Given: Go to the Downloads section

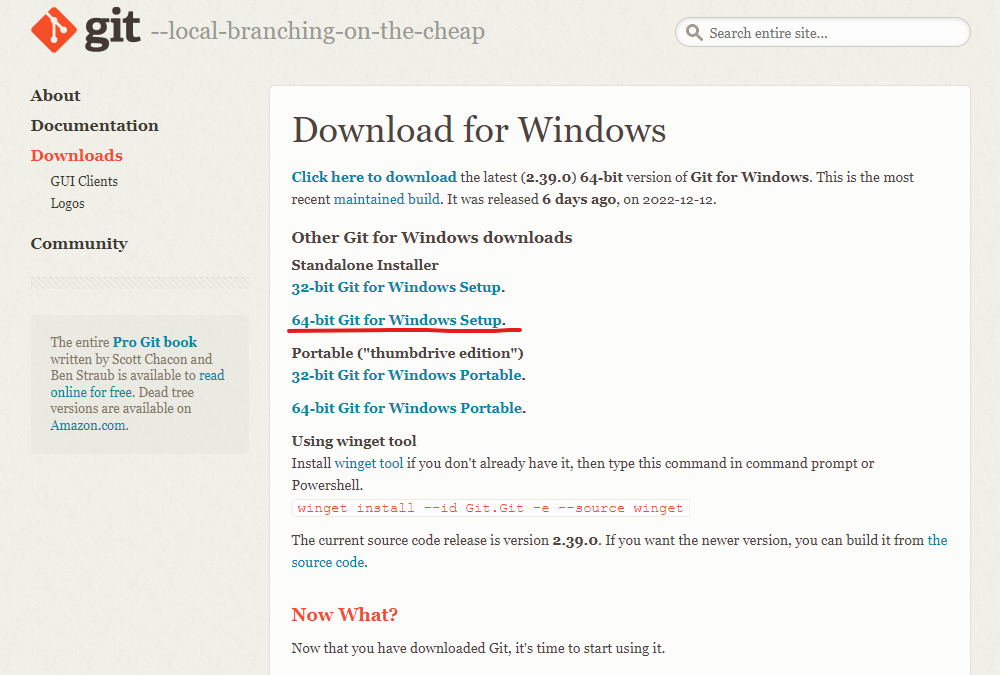Looking at the screenshot, I should click(x=77, y=156).
